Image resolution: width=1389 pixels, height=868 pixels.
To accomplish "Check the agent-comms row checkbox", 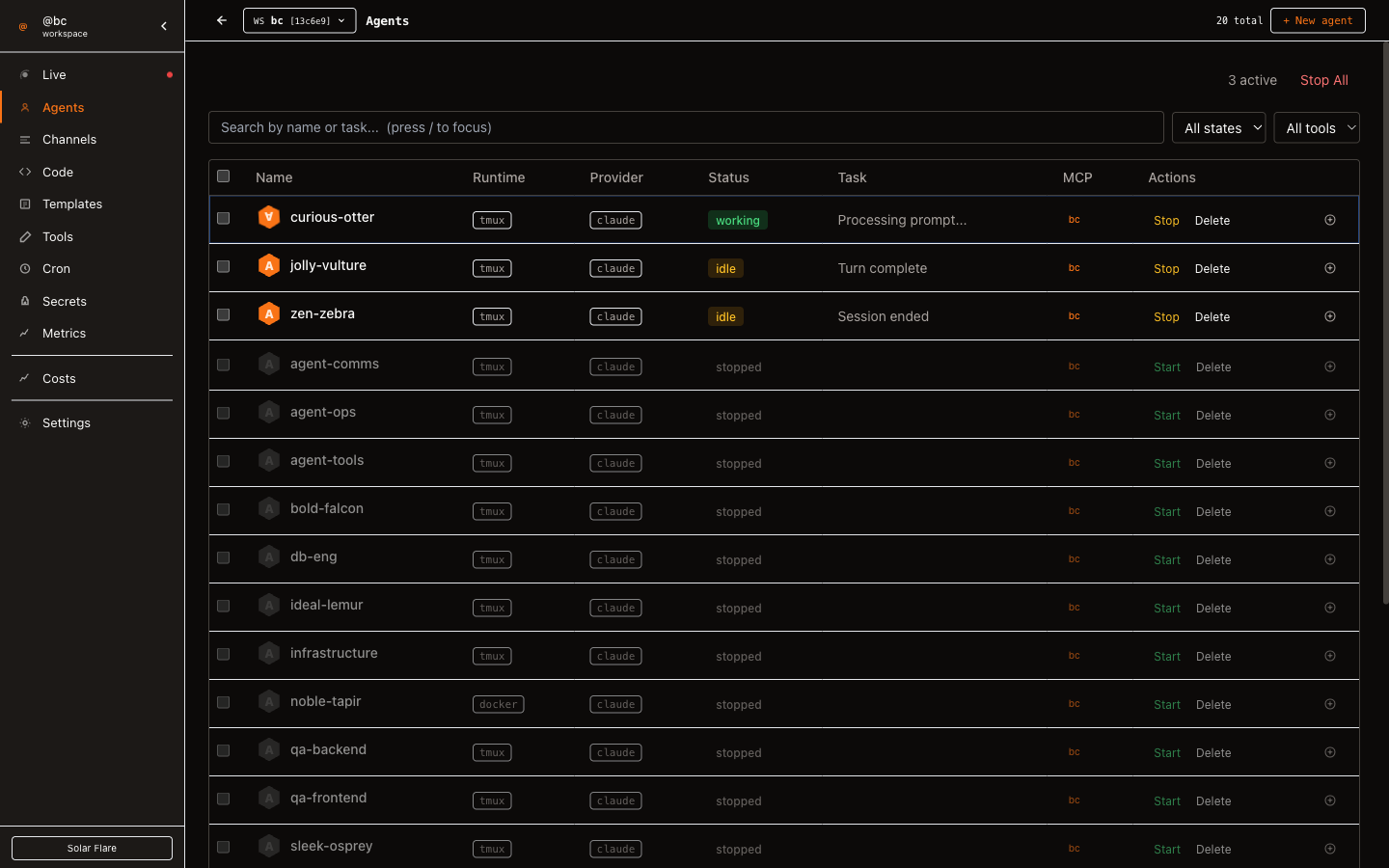I will pyautogui.click(x=224, y=365).
